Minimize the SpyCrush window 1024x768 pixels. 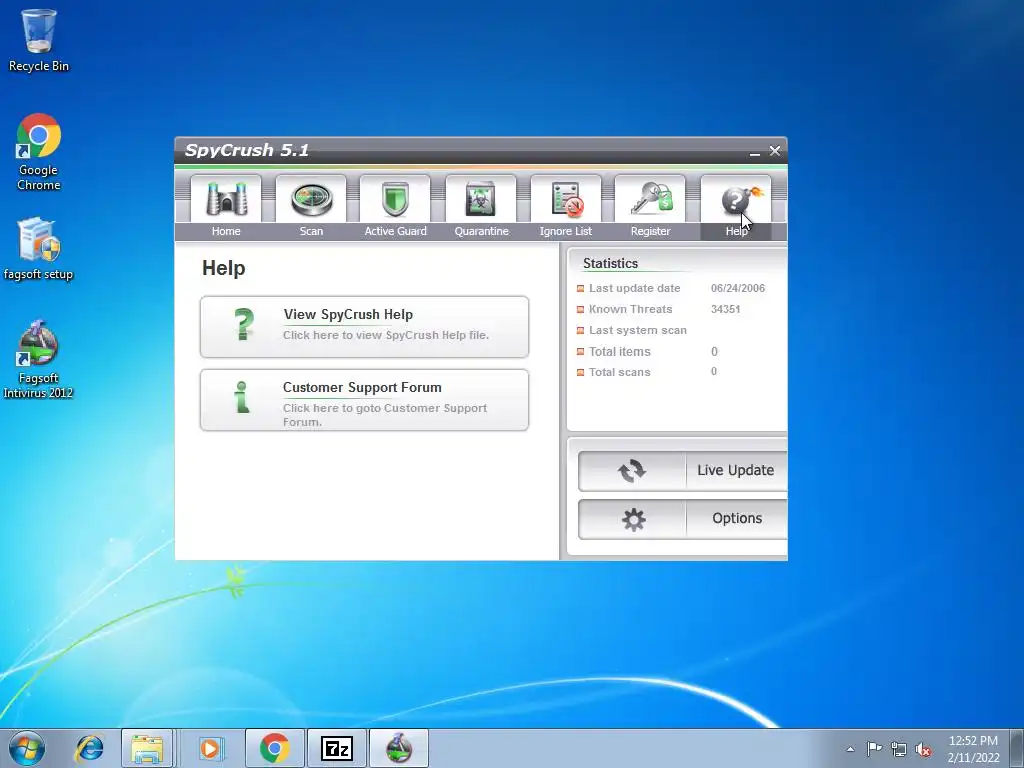(755, 152)
